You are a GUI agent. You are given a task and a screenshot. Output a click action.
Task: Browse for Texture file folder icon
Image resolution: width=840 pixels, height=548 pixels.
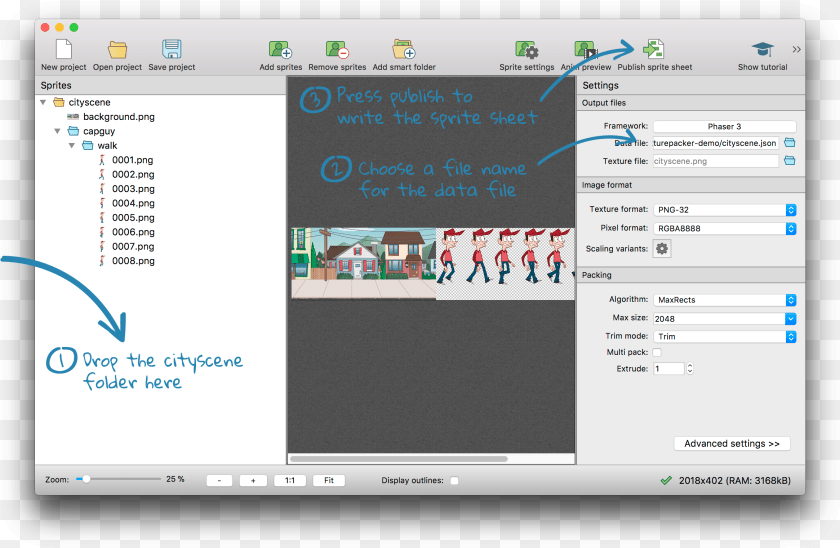click(790, 161)
